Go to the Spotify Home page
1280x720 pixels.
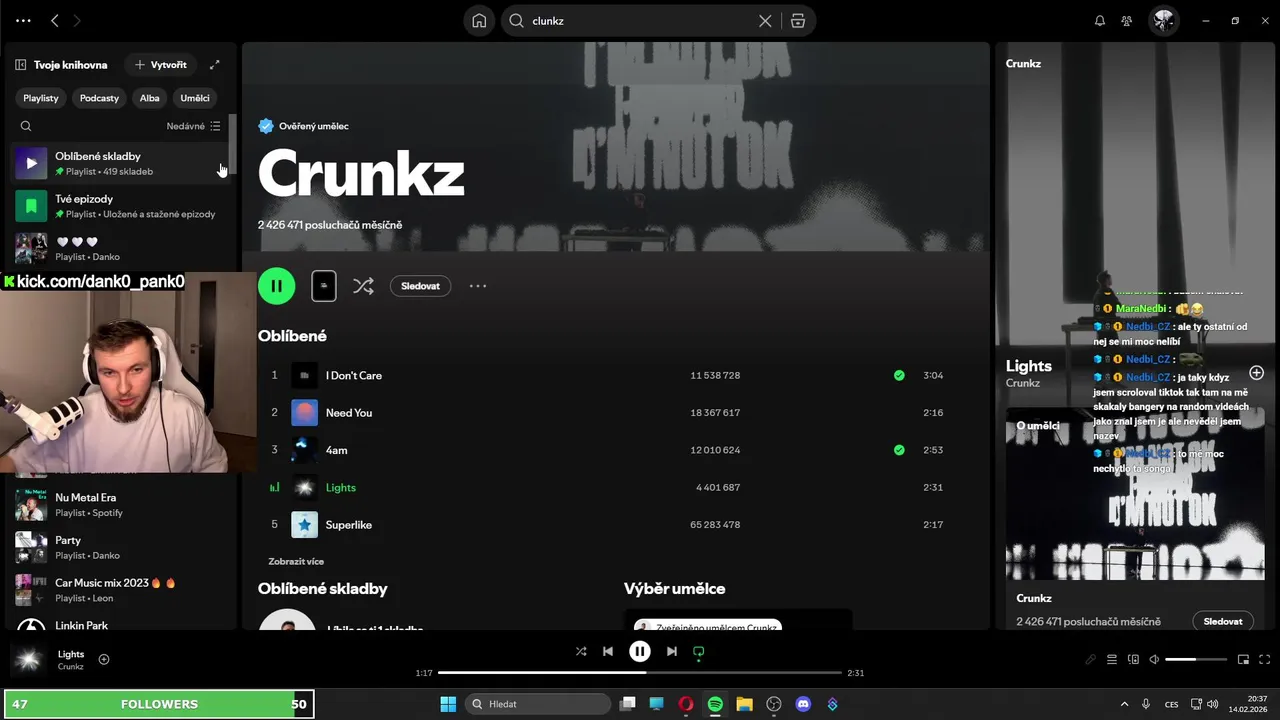coord(480,21)
